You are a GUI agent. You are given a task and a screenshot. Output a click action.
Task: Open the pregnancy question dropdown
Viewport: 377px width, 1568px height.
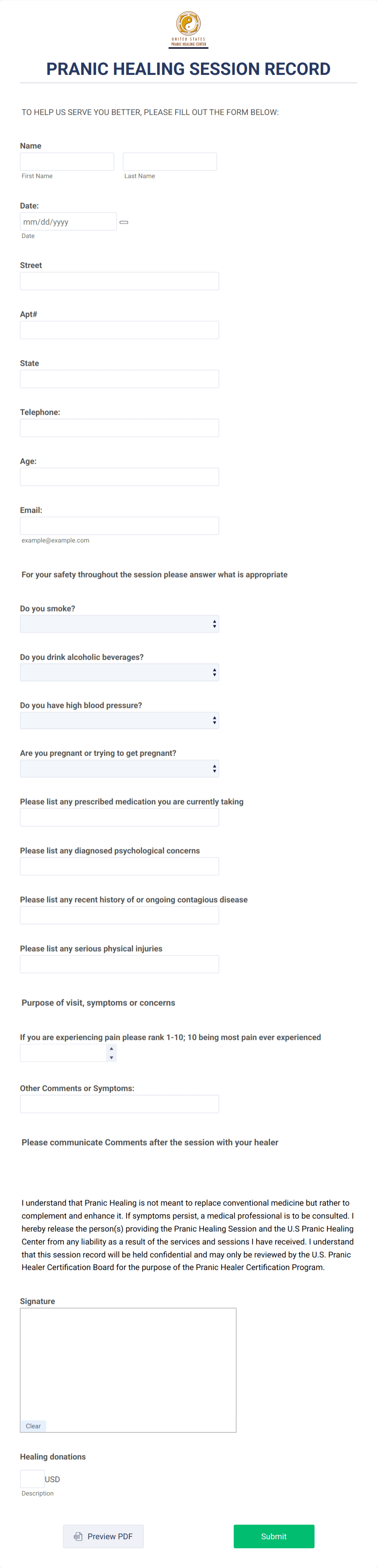(x=119, y=768)
